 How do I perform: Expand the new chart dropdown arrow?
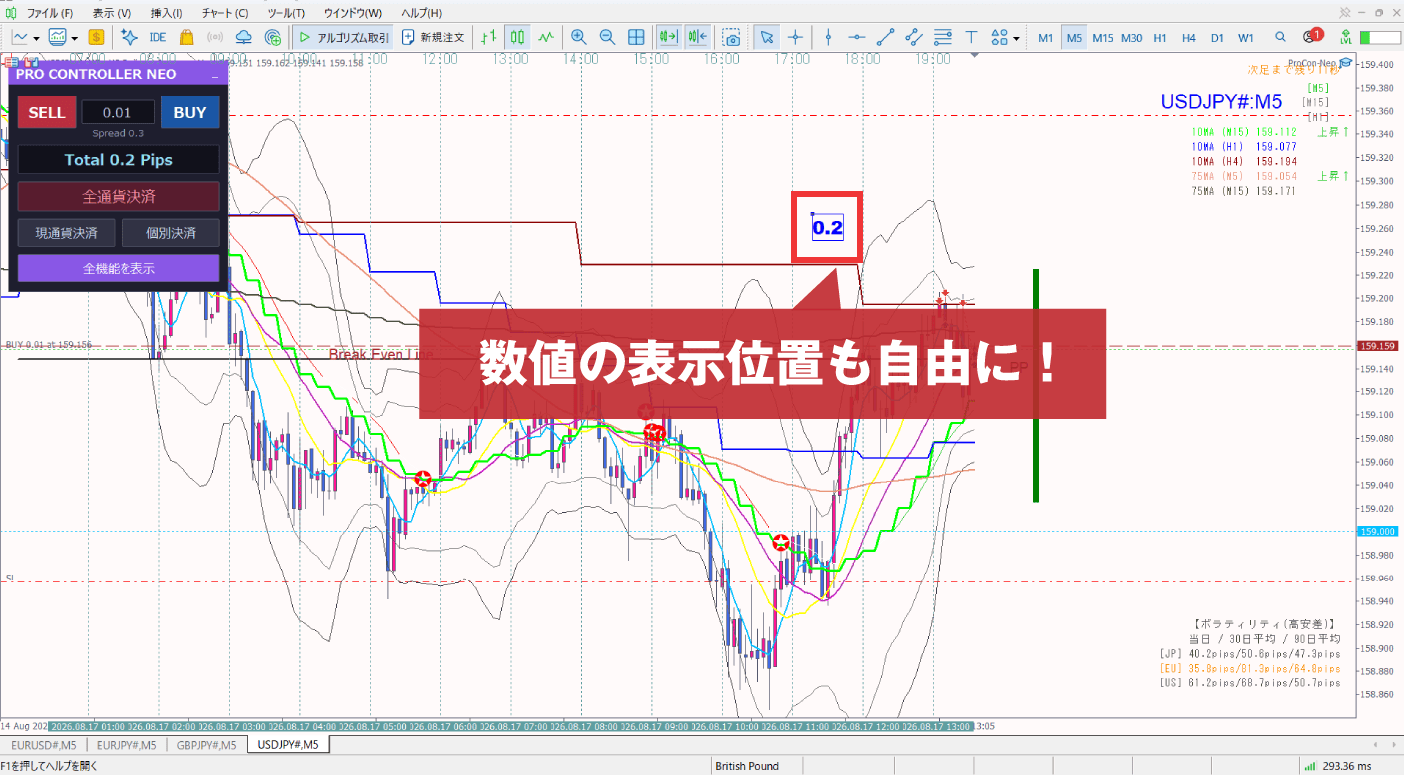click(36, 38)
